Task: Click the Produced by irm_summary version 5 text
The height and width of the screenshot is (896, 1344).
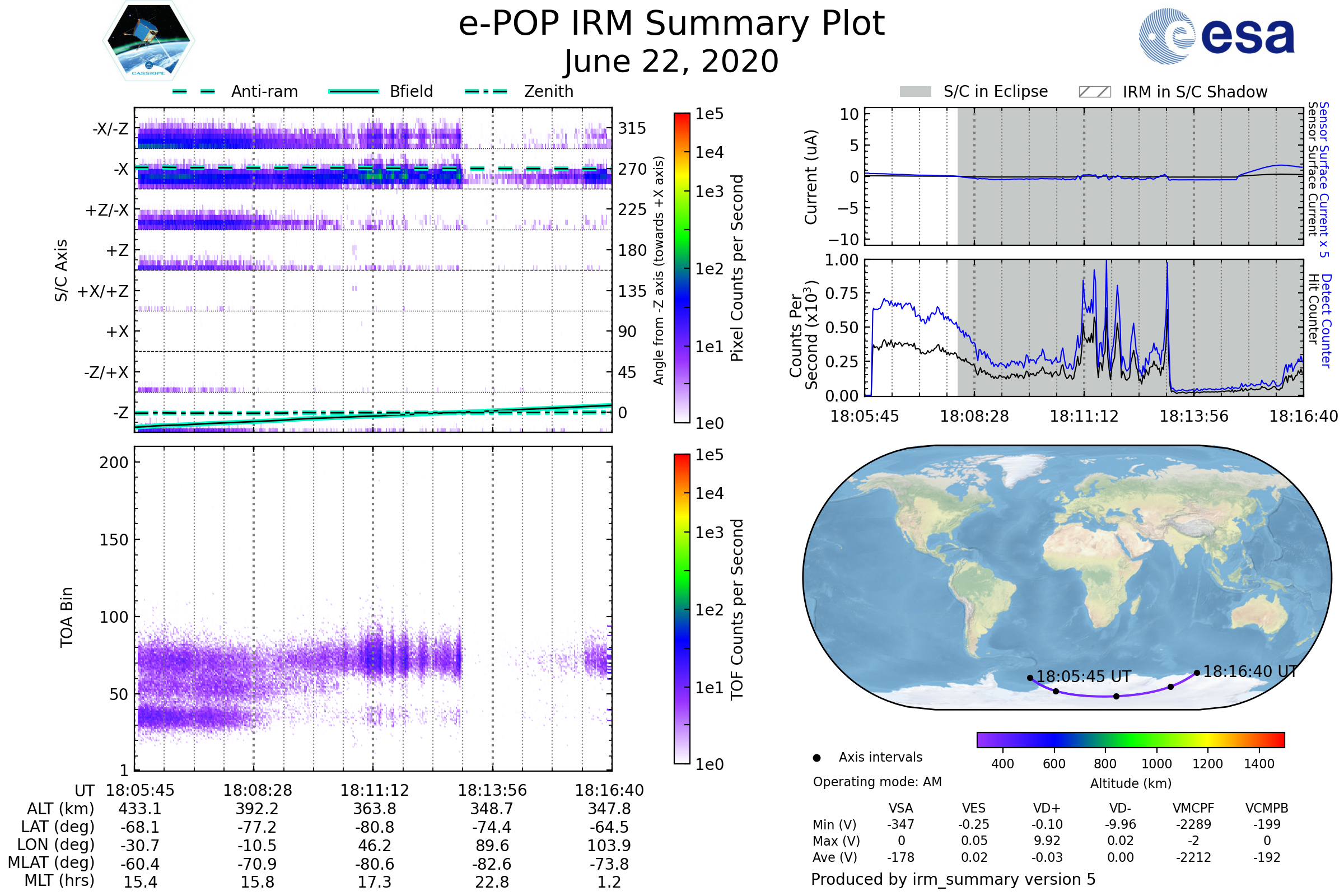Action: click(x=953, y=879)
